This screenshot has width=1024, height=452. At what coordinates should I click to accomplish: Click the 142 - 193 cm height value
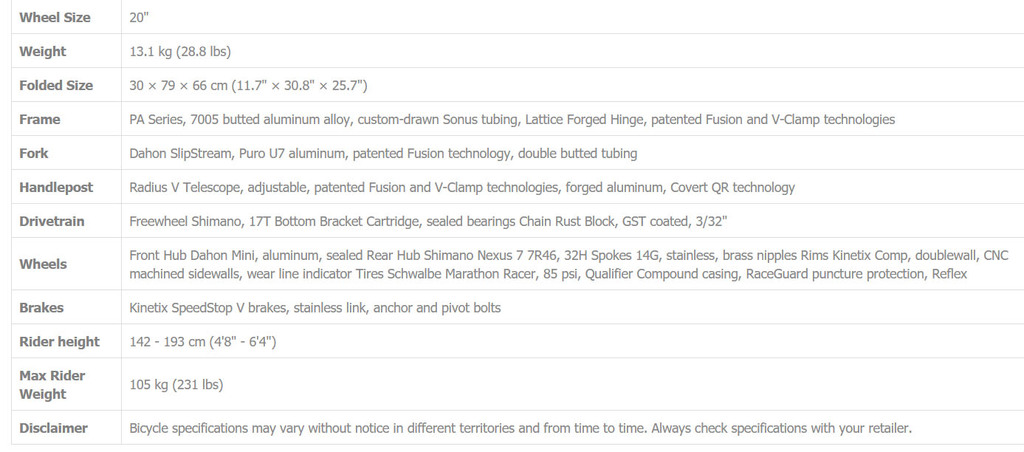click(202, 342)
